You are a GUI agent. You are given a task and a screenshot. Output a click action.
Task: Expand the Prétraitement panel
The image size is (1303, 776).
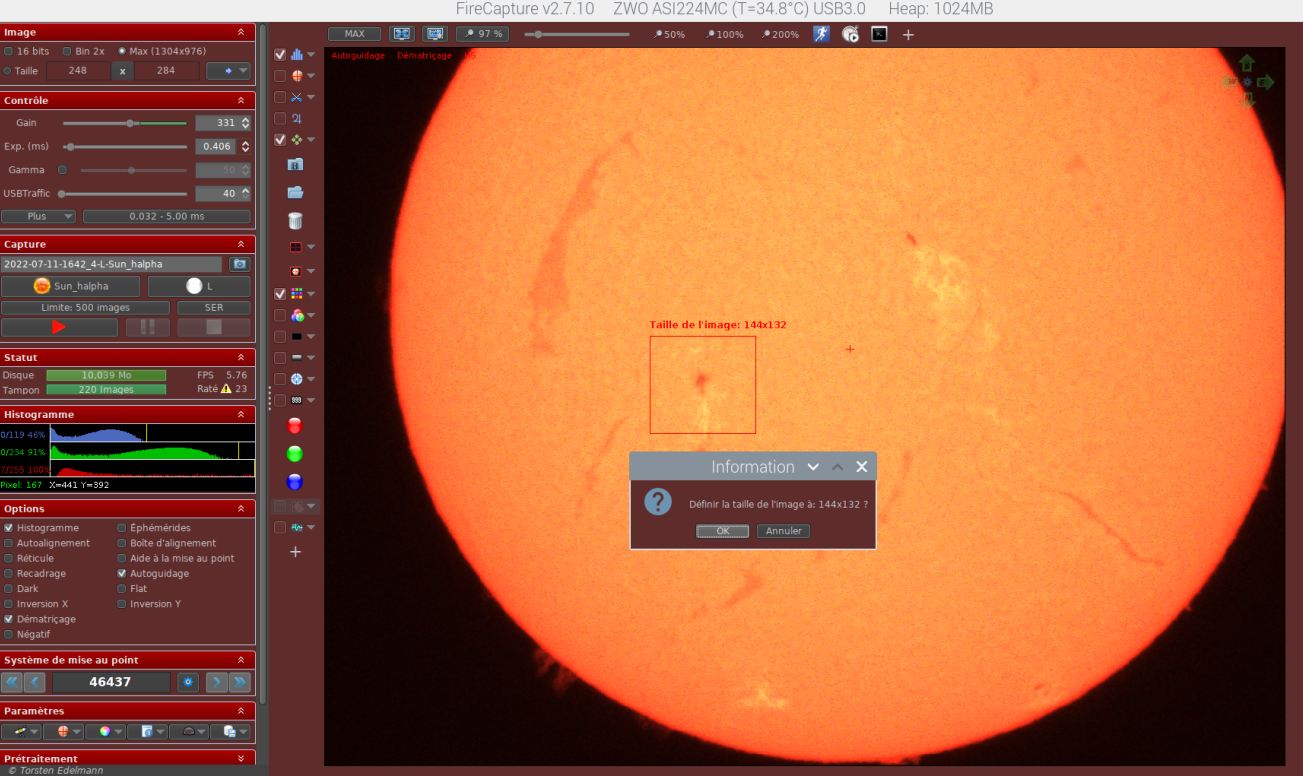[241, 759]
